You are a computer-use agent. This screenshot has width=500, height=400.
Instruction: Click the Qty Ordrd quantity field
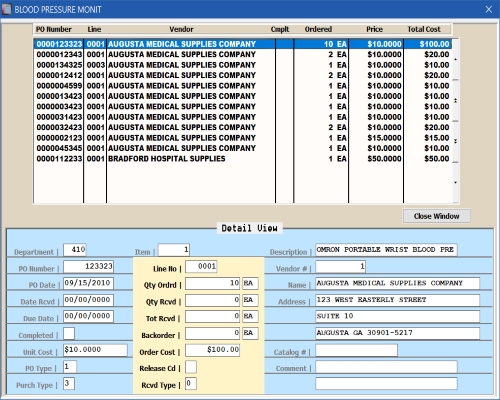click(212, 283)
